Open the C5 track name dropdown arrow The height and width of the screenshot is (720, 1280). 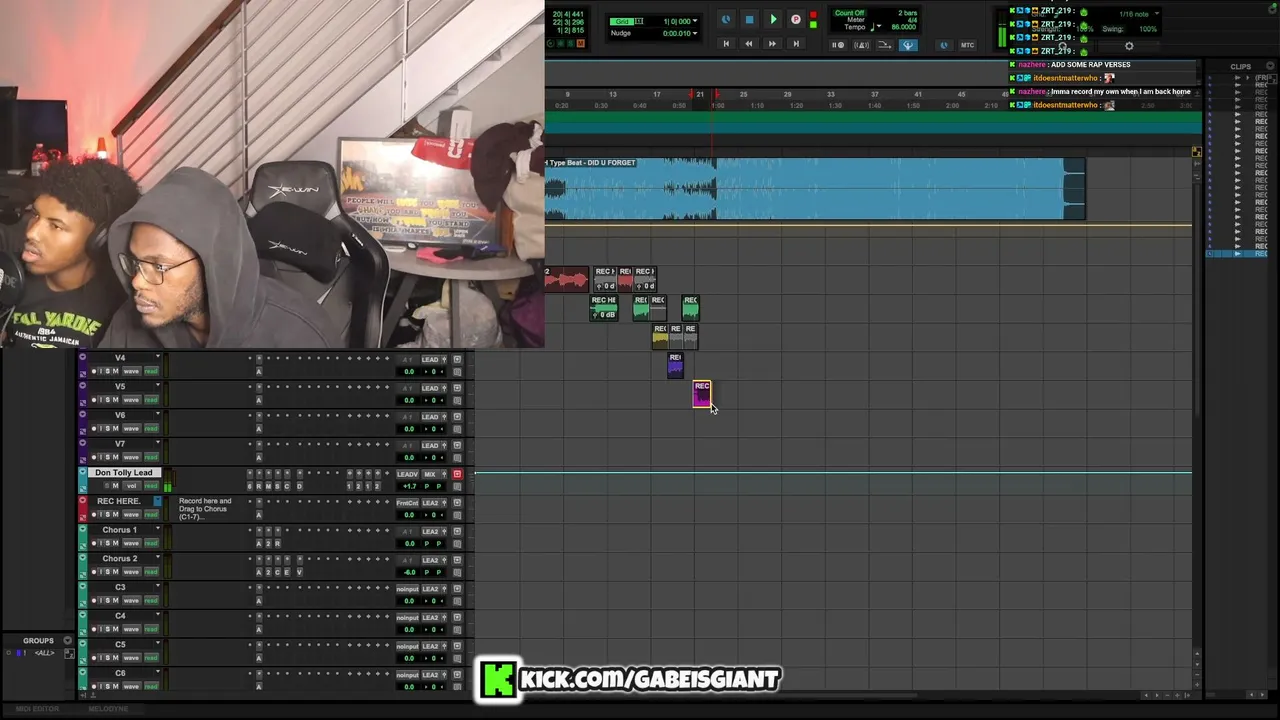pos(158,644)
